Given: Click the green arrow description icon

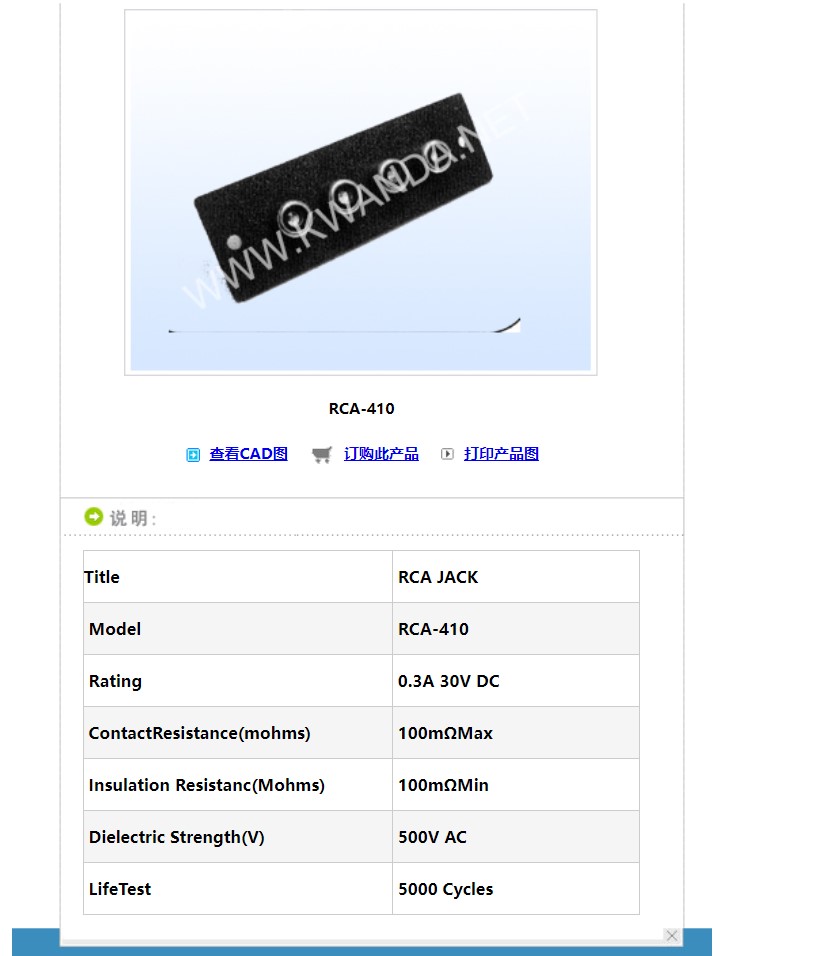Looking at the screenshot, I should 94,516.
